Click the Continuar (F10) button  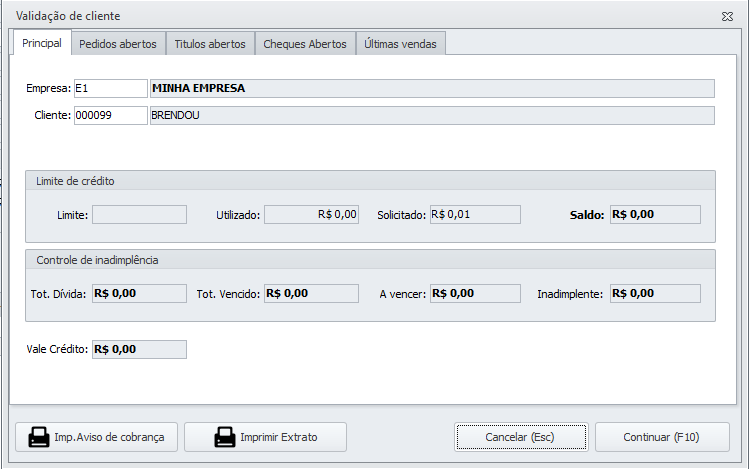click(x=661, y=437)
